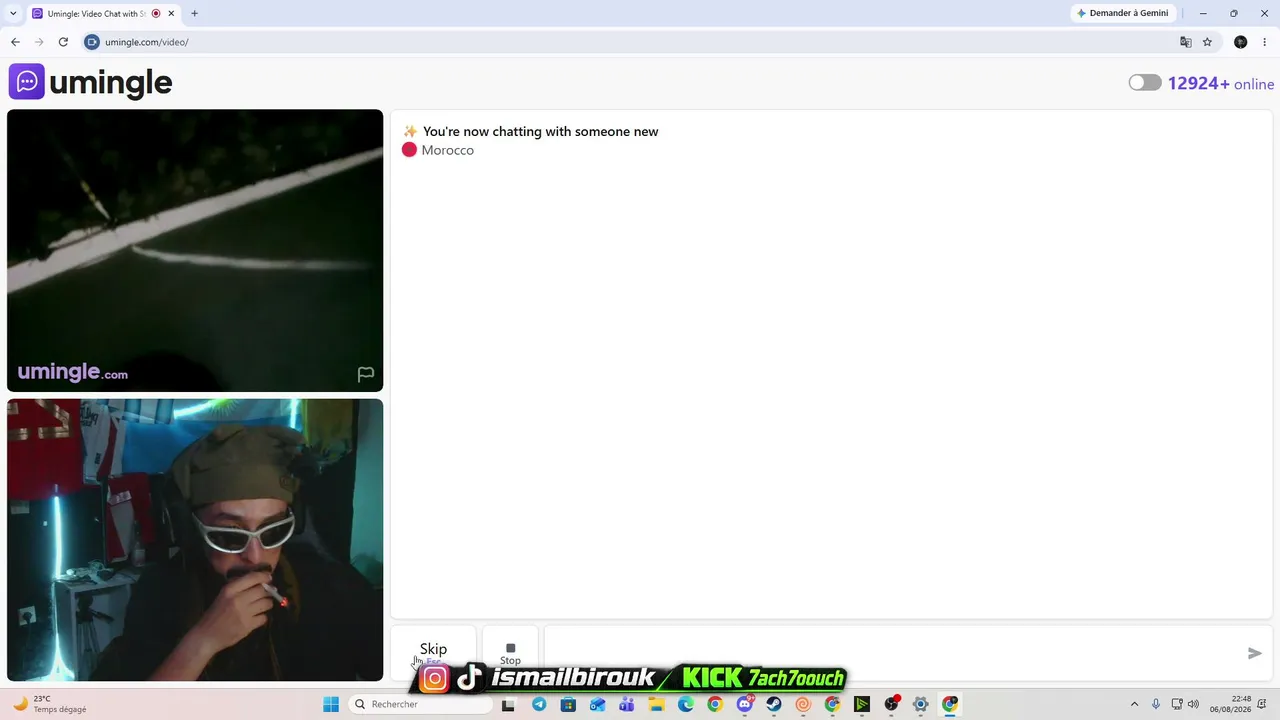Open the tab search dropdown arrow
Viewport: 1280px width, 720px height.
pyautogui.click(x=13, y=13)
